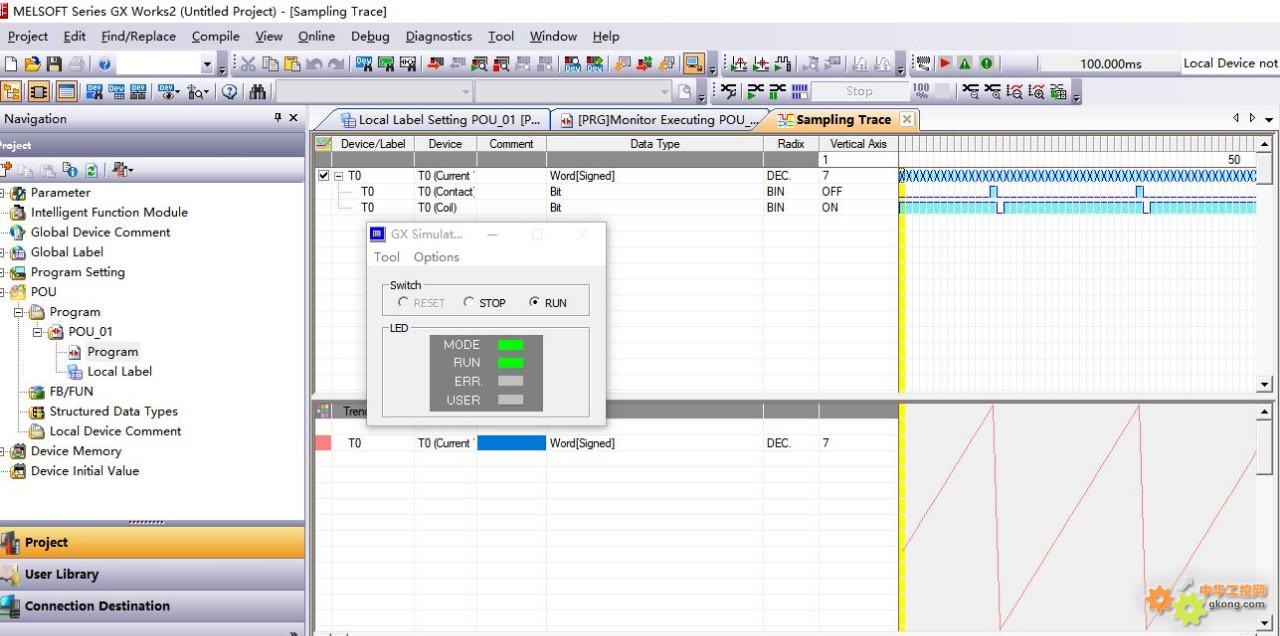This screenshot has height=636, width=1280.
Task: Open the Diagnostics menu
Action: tap(439, 36)
